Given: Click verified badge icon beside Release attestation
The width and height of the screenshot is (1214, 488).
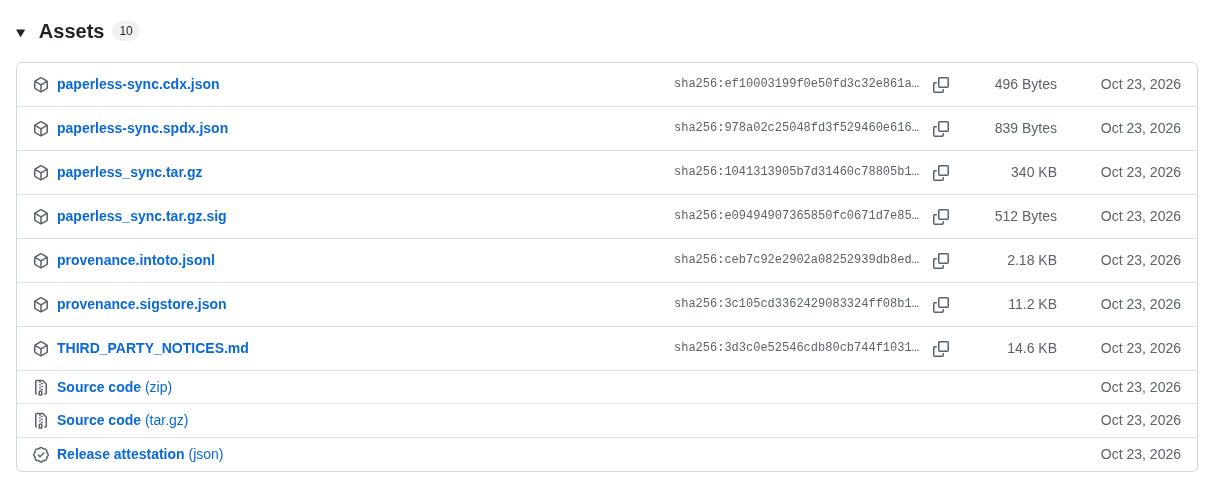Looking at the screenshot, I should point(41,455).
